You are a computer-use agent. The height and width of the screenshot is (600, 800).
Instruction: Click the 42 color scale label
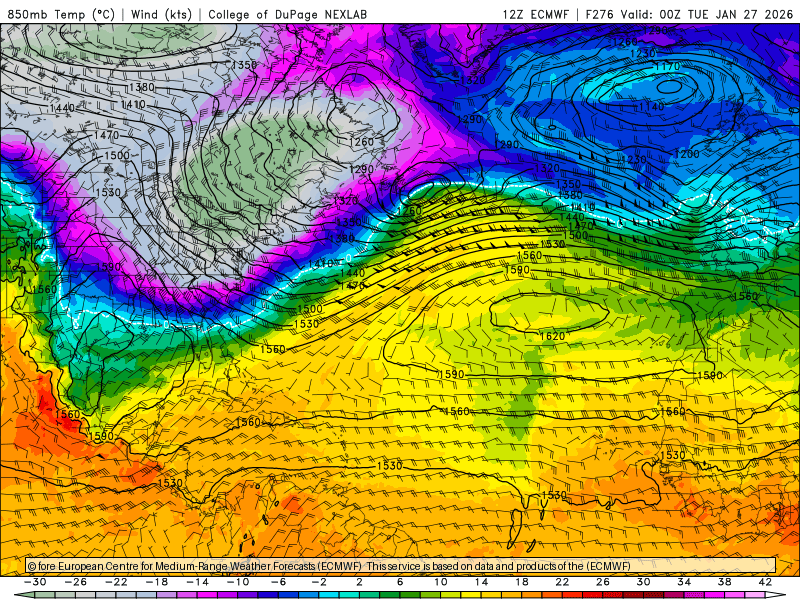(x=765, y=582)
